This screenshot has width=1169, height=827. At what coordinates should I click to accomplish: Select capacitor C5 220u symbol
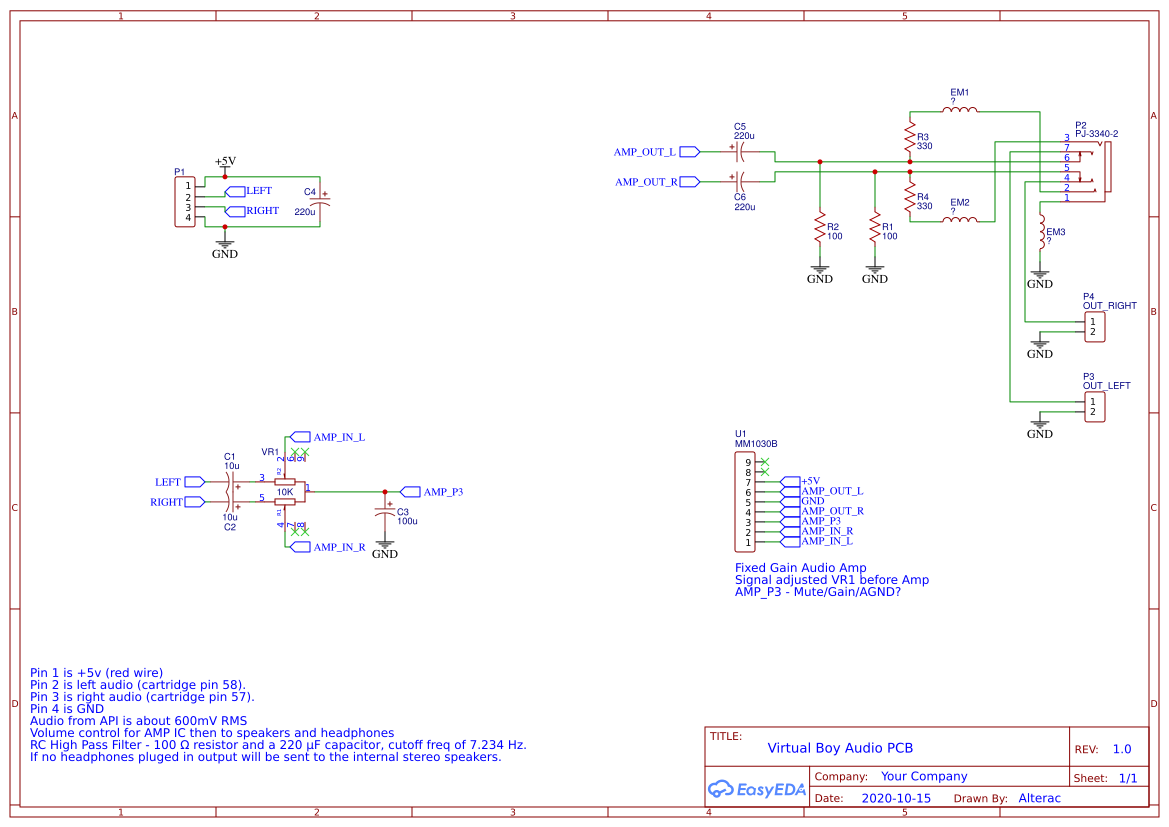click(740, 151)
